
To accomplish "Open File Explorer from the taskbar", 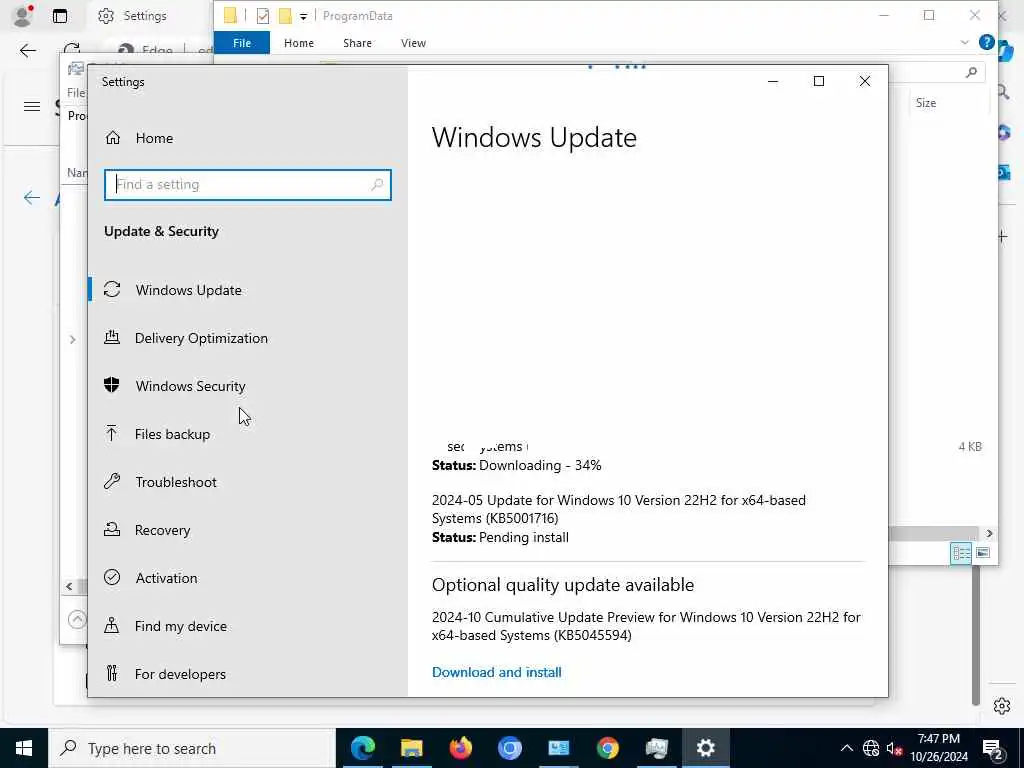I will (411, 748).
